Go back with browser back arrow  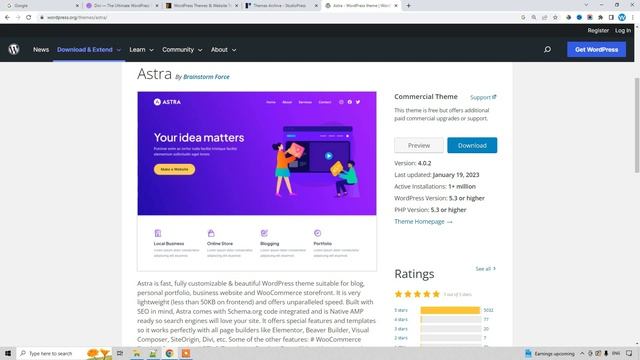[7, 18]
